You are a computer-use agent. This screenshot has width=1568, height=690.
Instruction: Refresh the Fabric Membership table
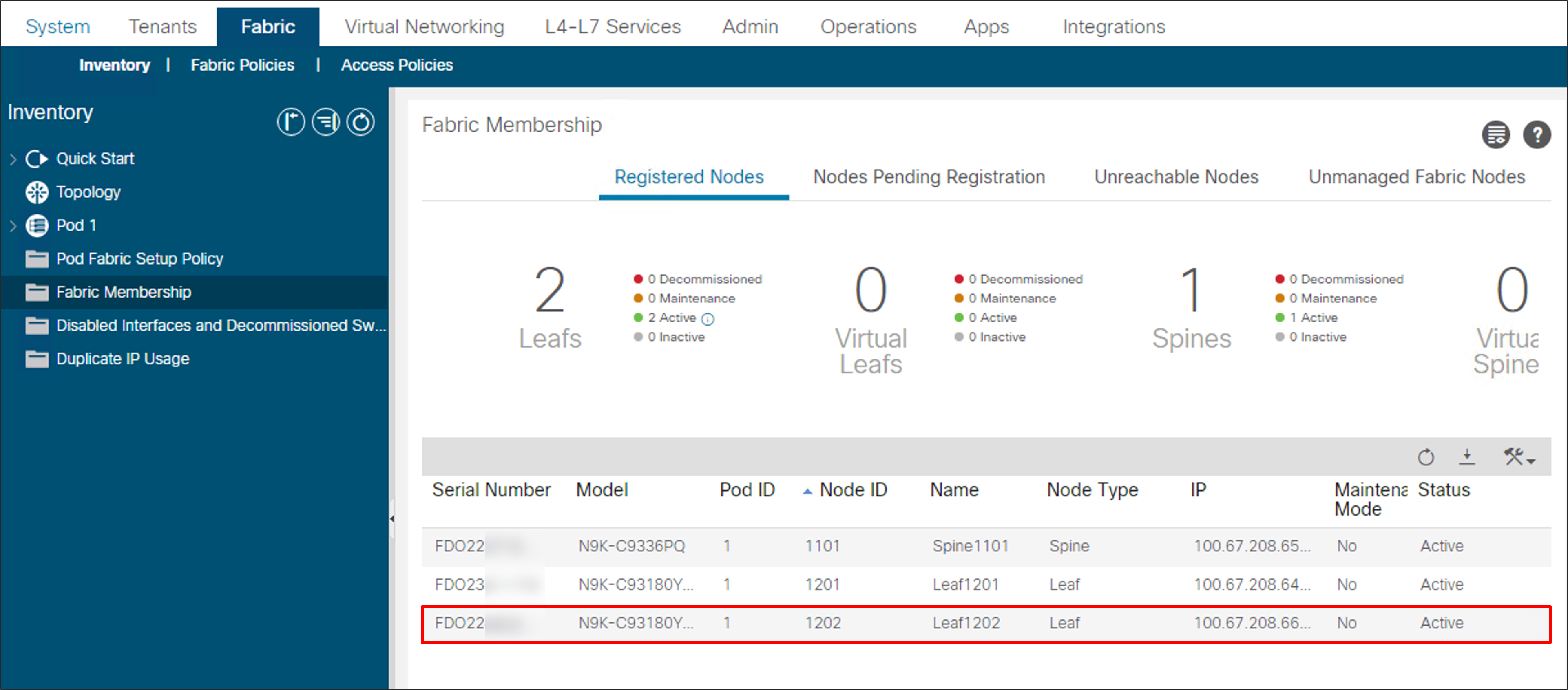coord(1426,457)
